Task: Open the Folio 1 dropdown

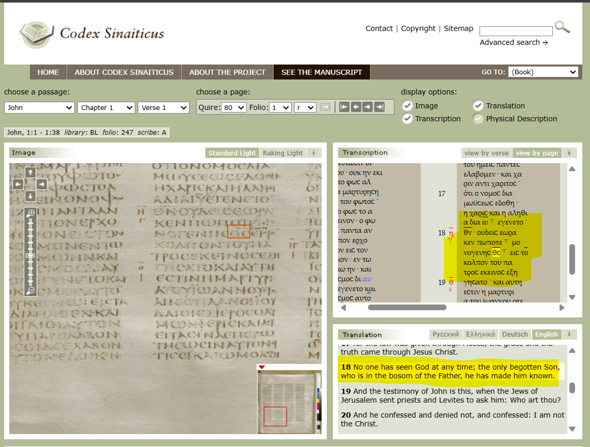Action: pos(280,108)
